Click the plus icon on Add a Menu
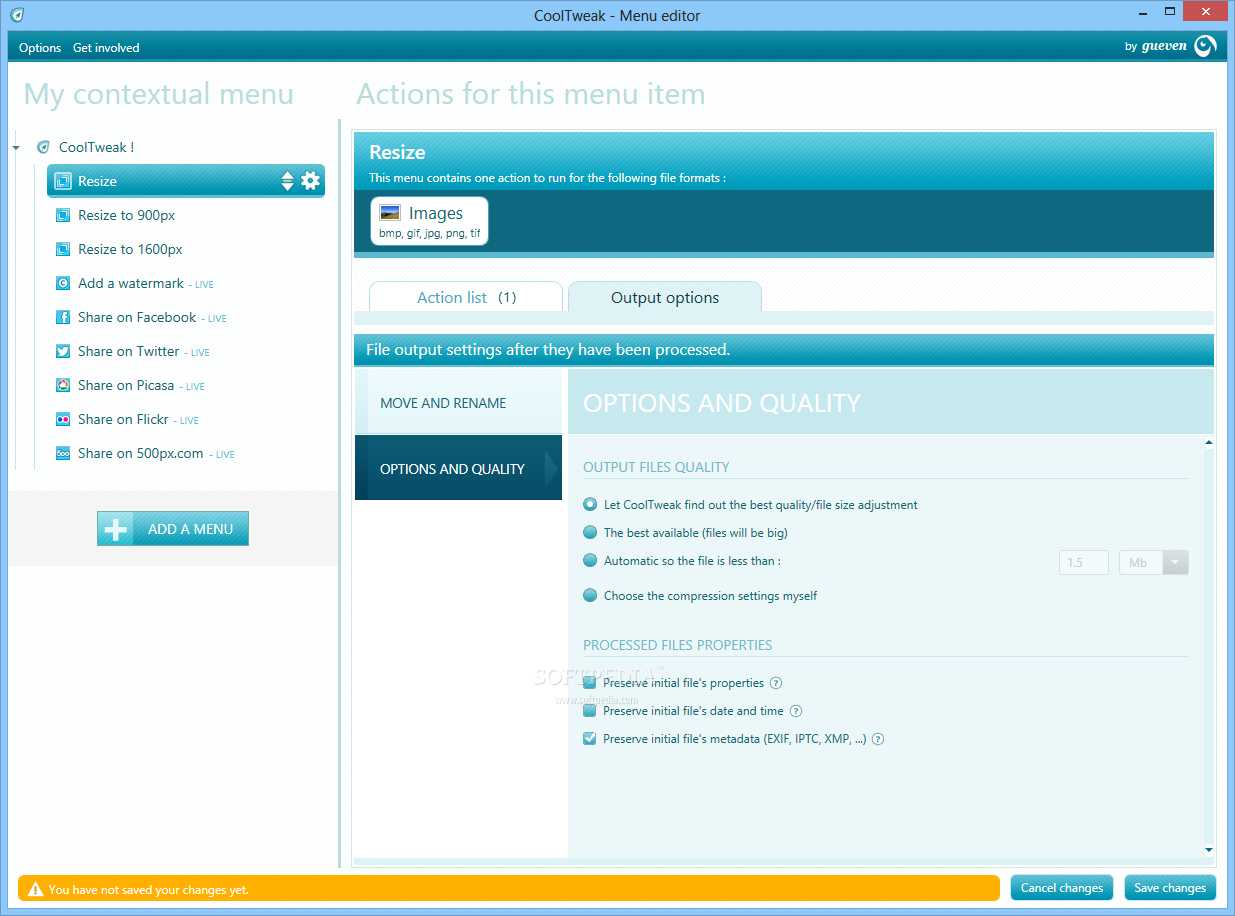1235x916 pixels. pyautogui.click(x=116, y=529)
